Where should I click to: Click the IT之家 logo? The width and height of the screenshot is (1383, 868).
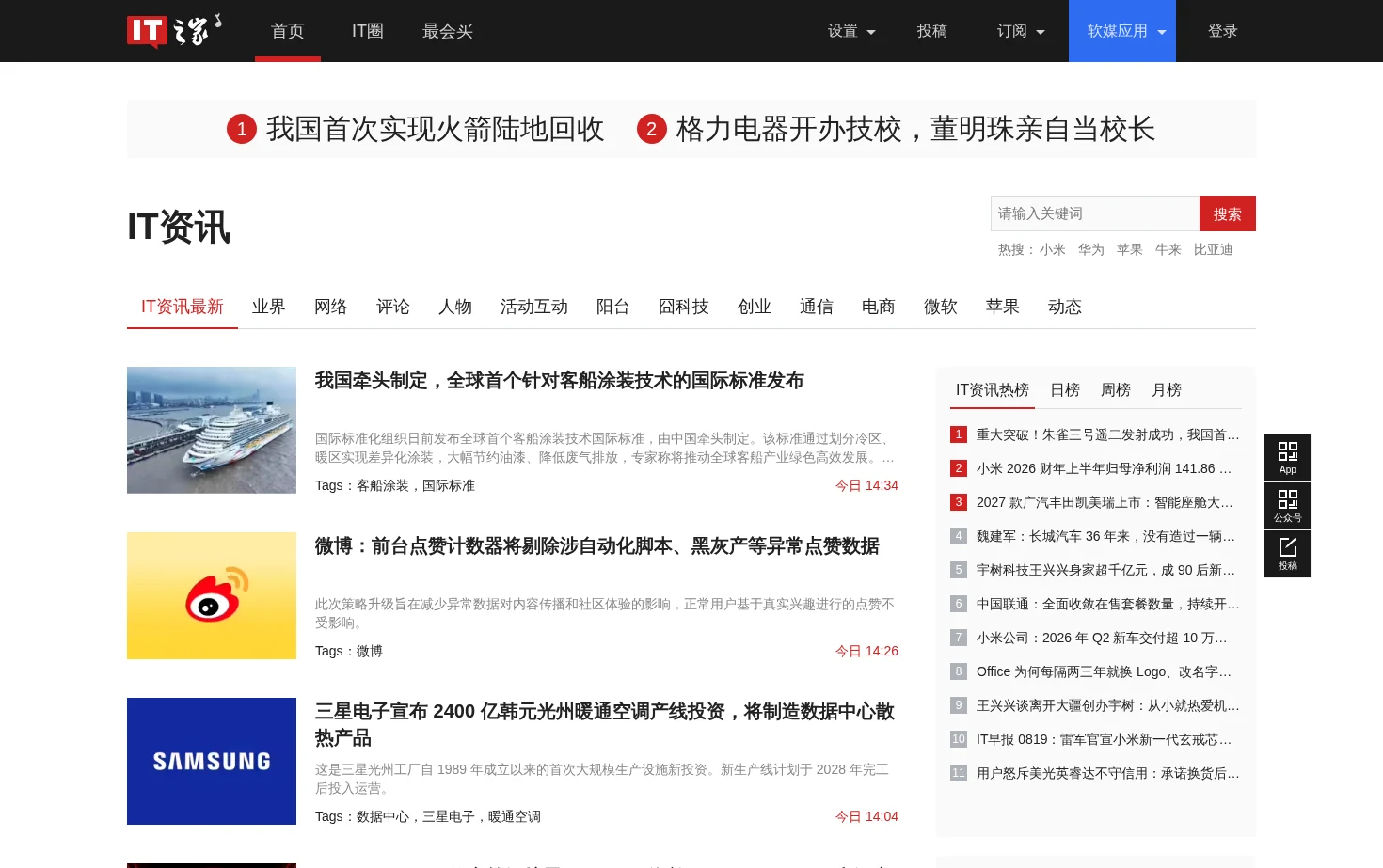174,30
